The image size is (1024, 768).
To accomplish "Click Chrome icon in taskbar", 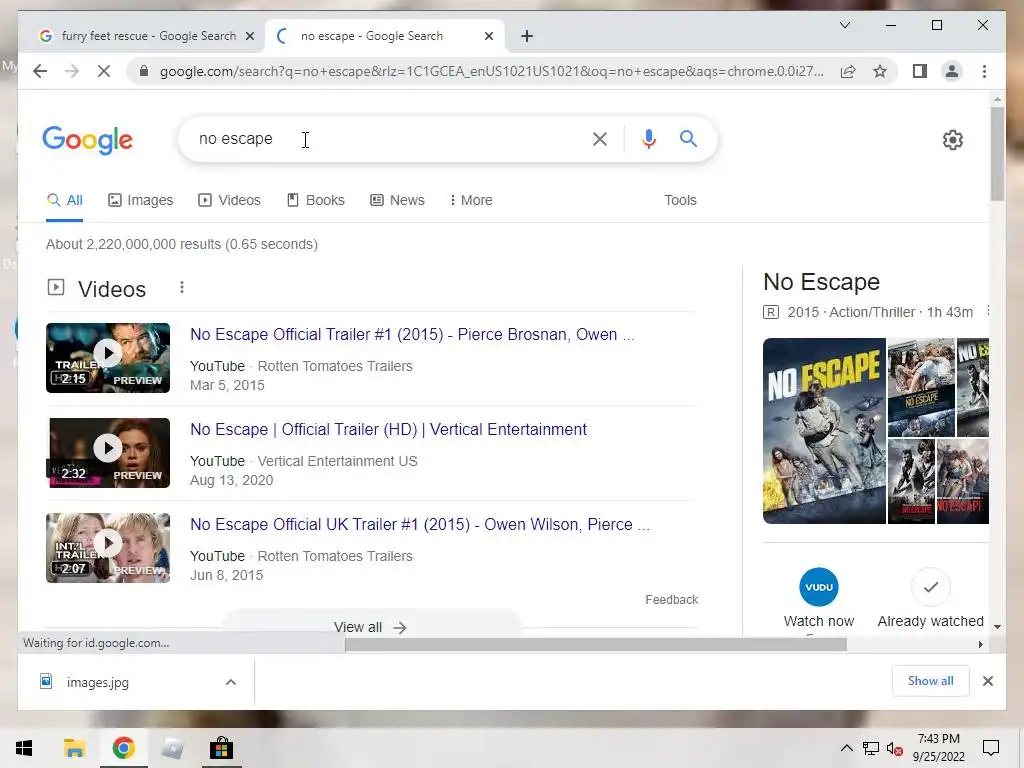I will pyautogui.click(x=123, y=748).
